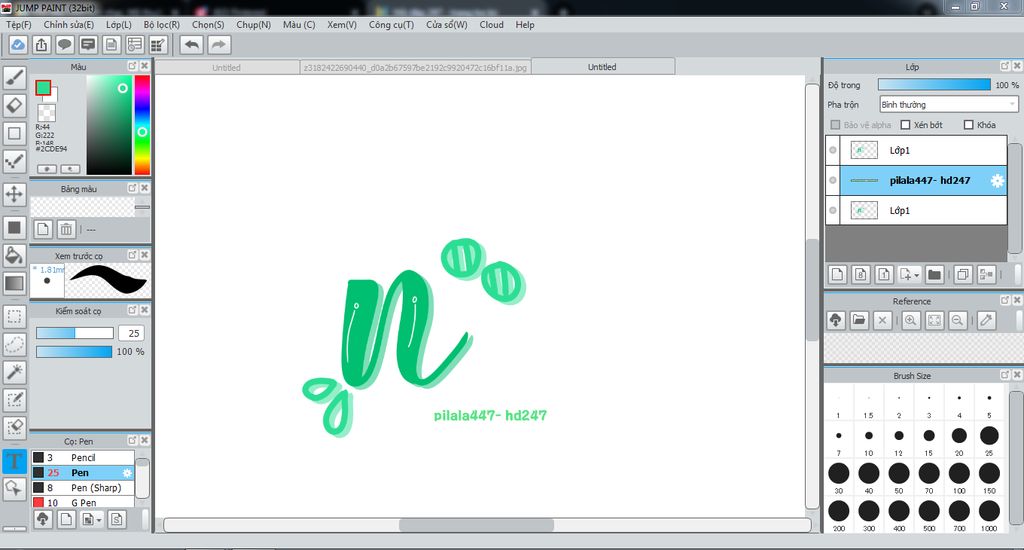Zoom in the Reference panel
This screenshot has width=1024, height=550.
(x=911, y=320)
